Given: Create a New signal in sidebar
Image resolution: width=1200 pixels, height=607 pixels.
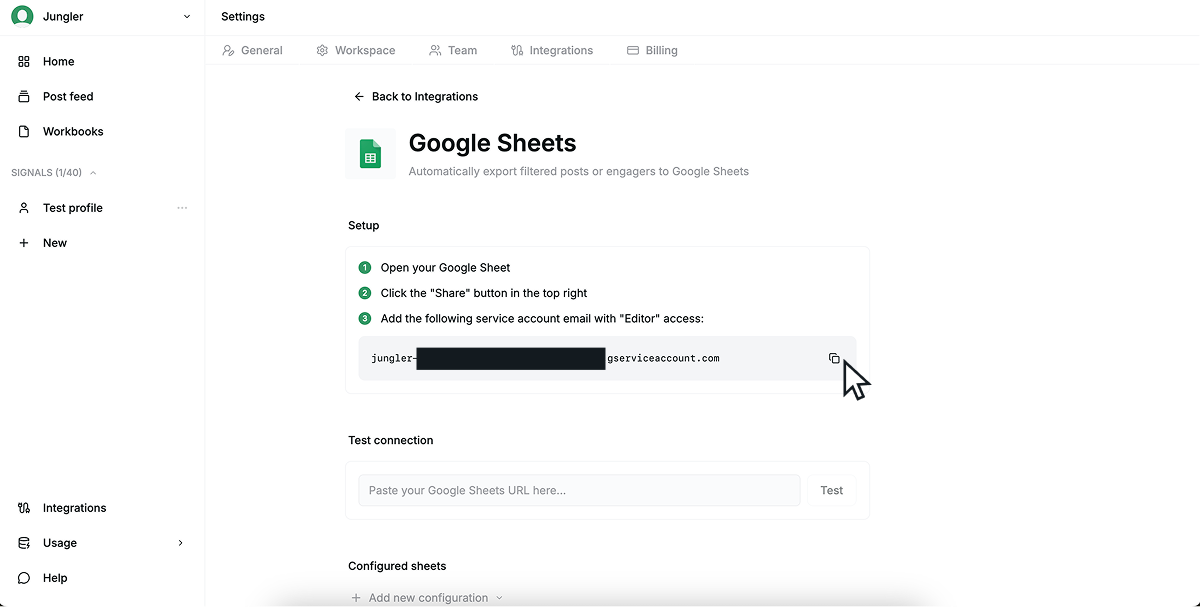Looking at the screenshot, I should 54,243.
